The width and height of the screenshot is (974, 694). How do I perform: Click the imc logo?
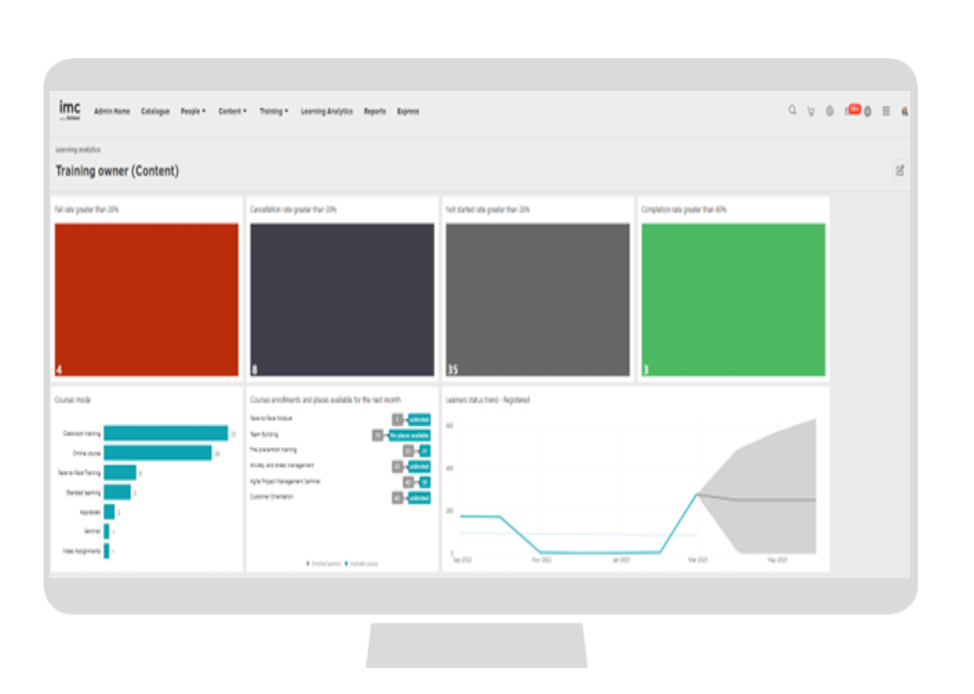(x=70, y=110)
